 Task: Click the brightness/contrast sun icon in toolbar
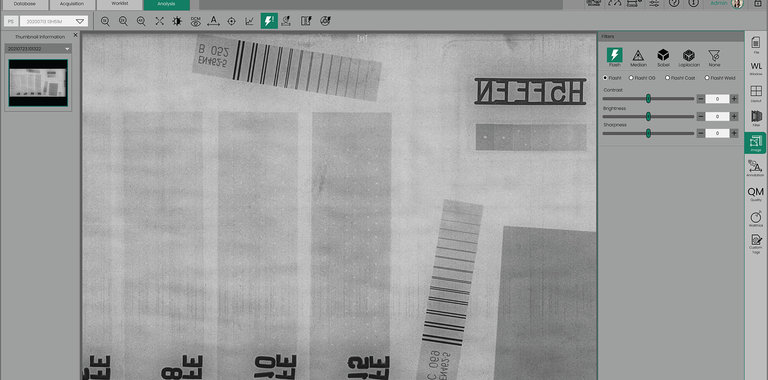point(177,21)
